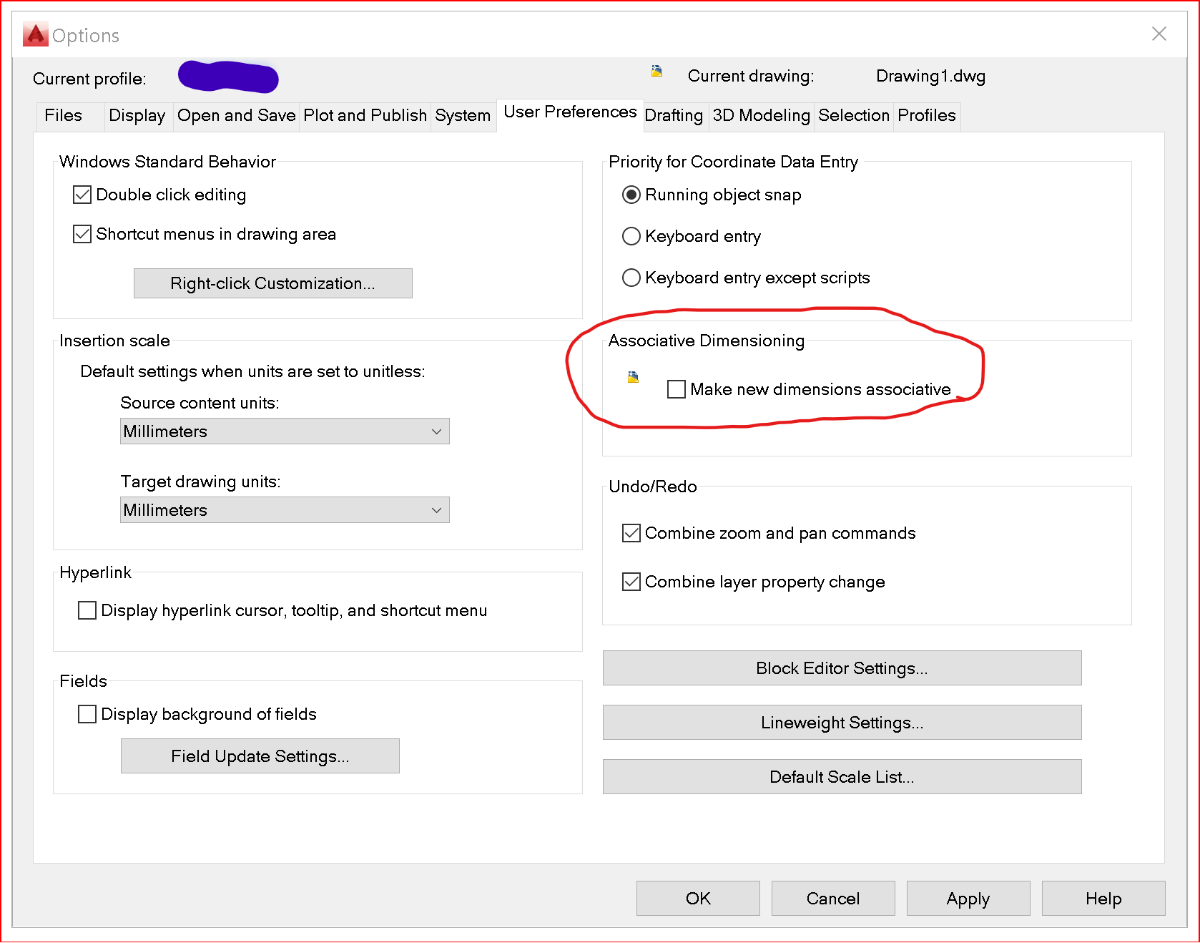
Task: Click the AutoCAD logo in title bar
Action: tap(36, 35)
